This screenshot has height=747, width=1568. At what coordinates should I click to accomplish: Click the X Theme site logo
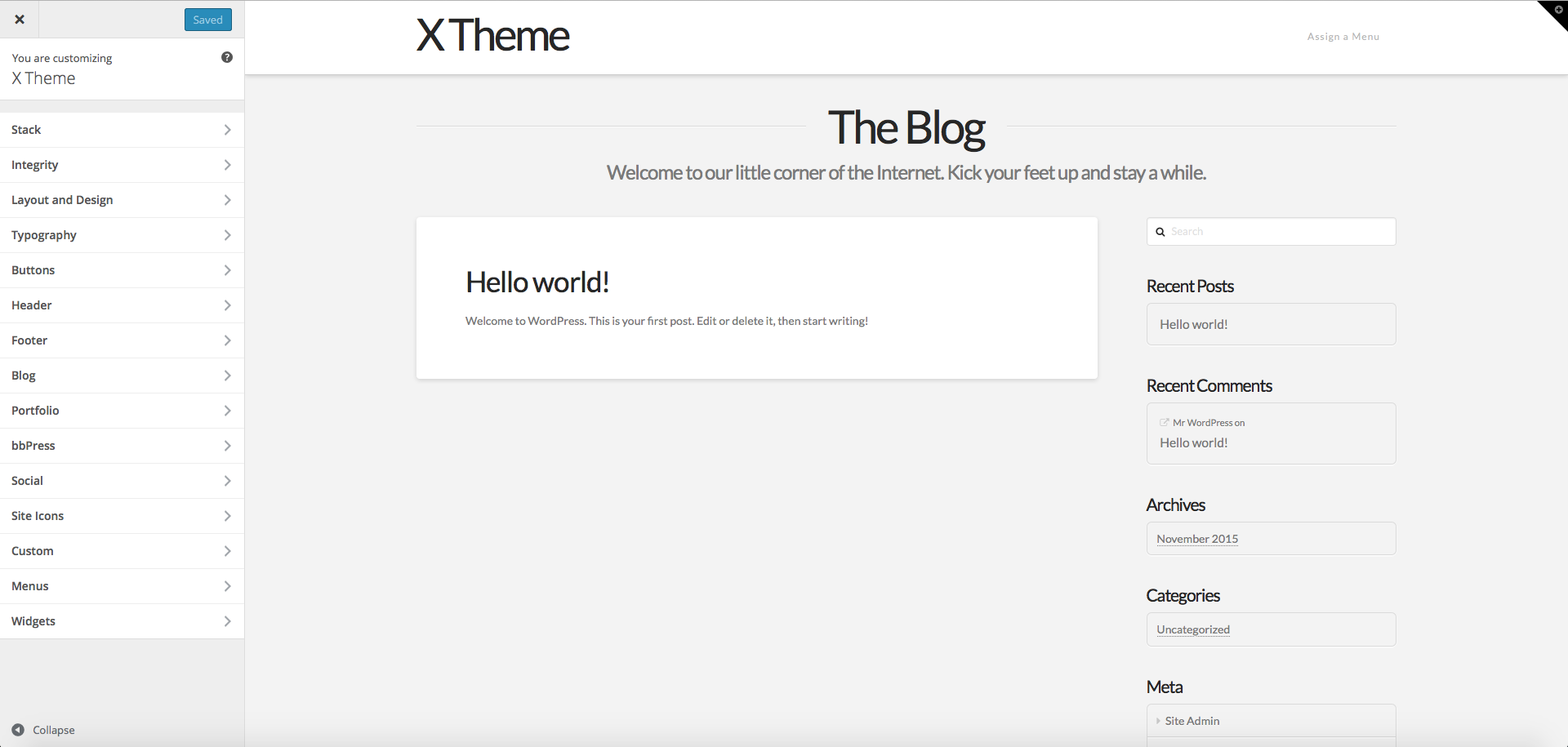[x=492, y=36]
